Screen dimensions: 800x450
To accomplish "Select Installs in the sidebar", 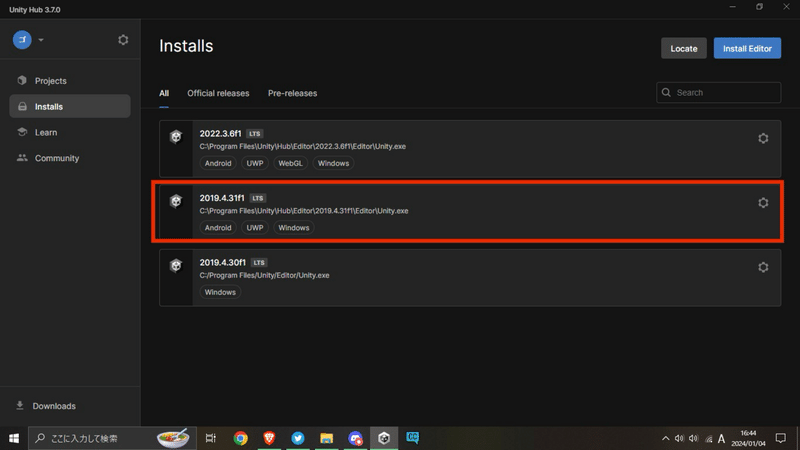I will click(70, 106).
